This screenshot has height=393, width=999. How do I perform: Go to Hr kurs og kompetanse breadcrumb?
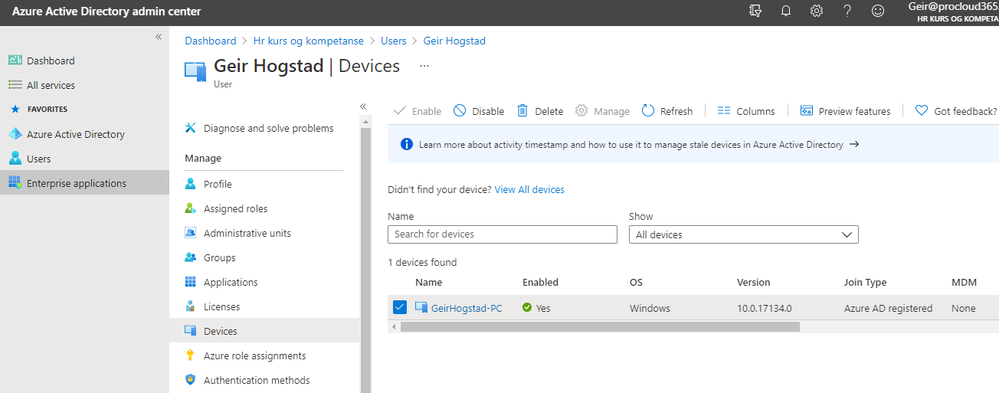click(308, 41)
